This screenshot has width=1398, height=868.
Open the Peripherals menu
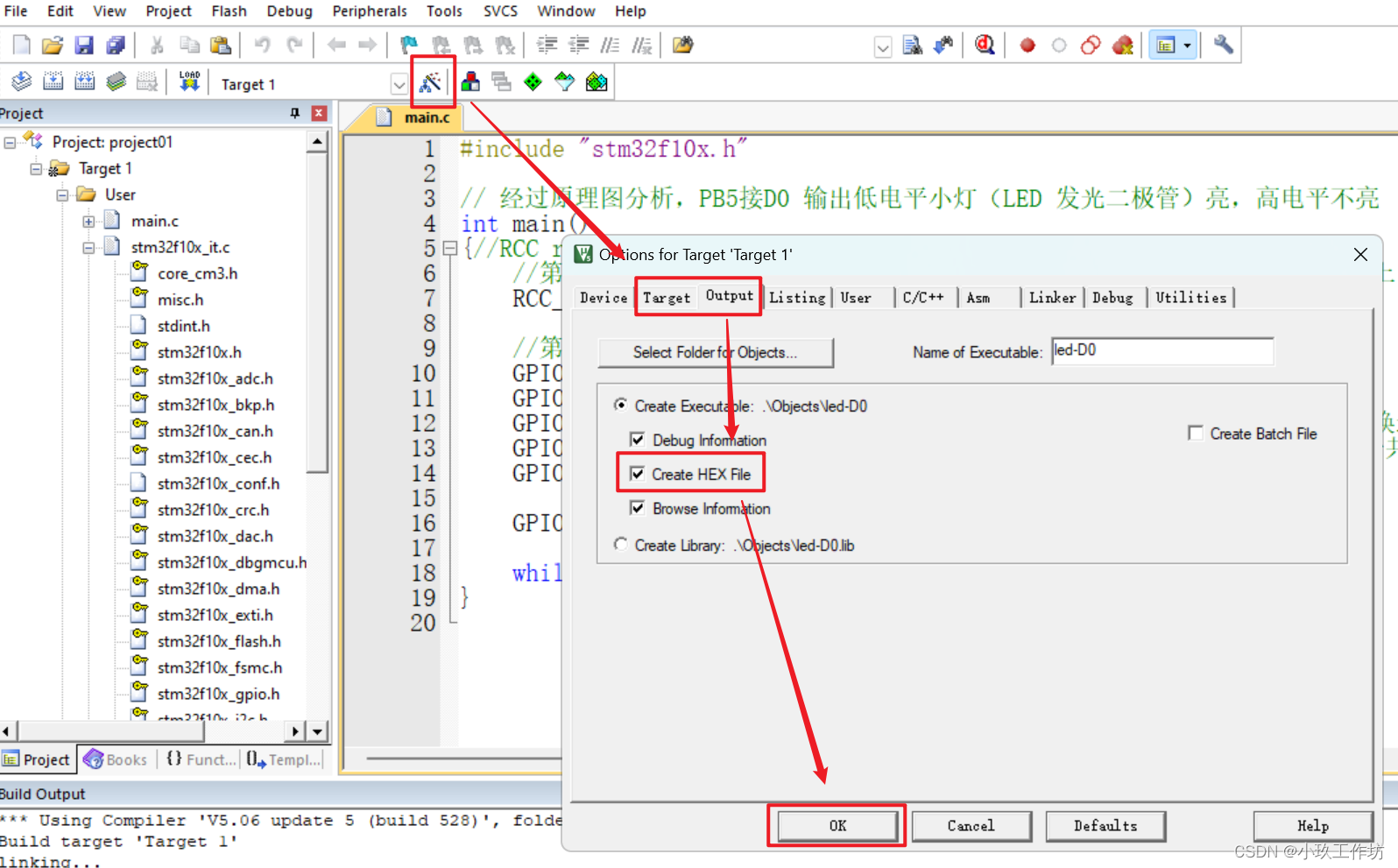370,11
